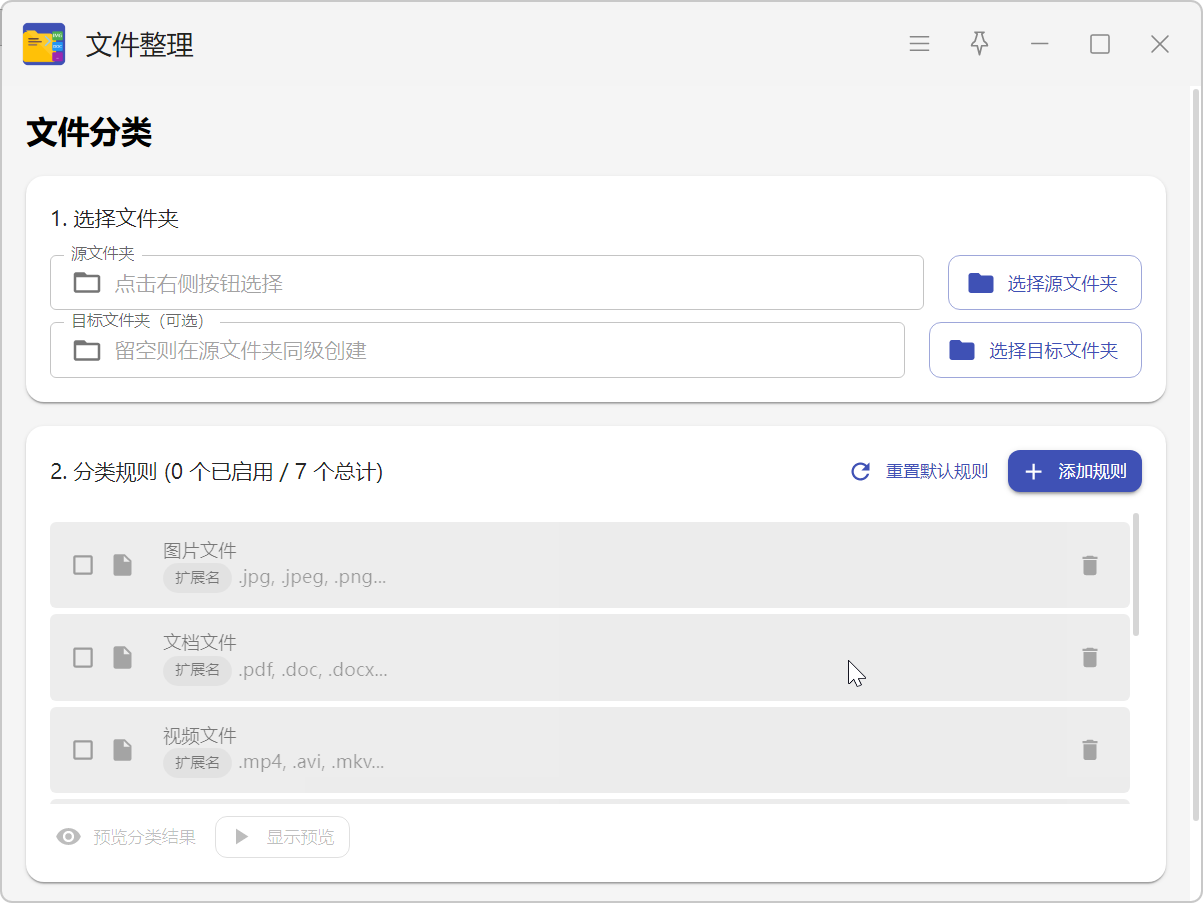The height and width of the screenshot is (903, 1203).
Task: Click the file icon beside 图片文件
Action: (x=122, y=565)
